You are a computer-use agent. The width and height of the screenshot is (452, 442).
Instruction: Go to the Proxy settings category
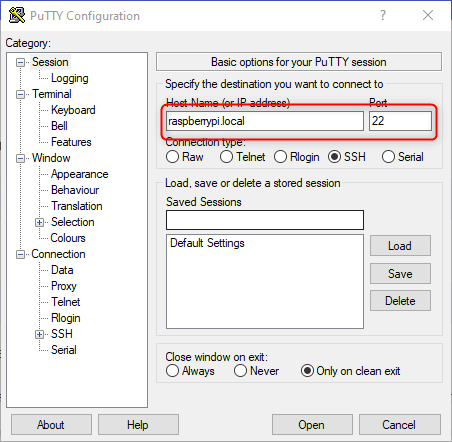[x=64, y=286]
